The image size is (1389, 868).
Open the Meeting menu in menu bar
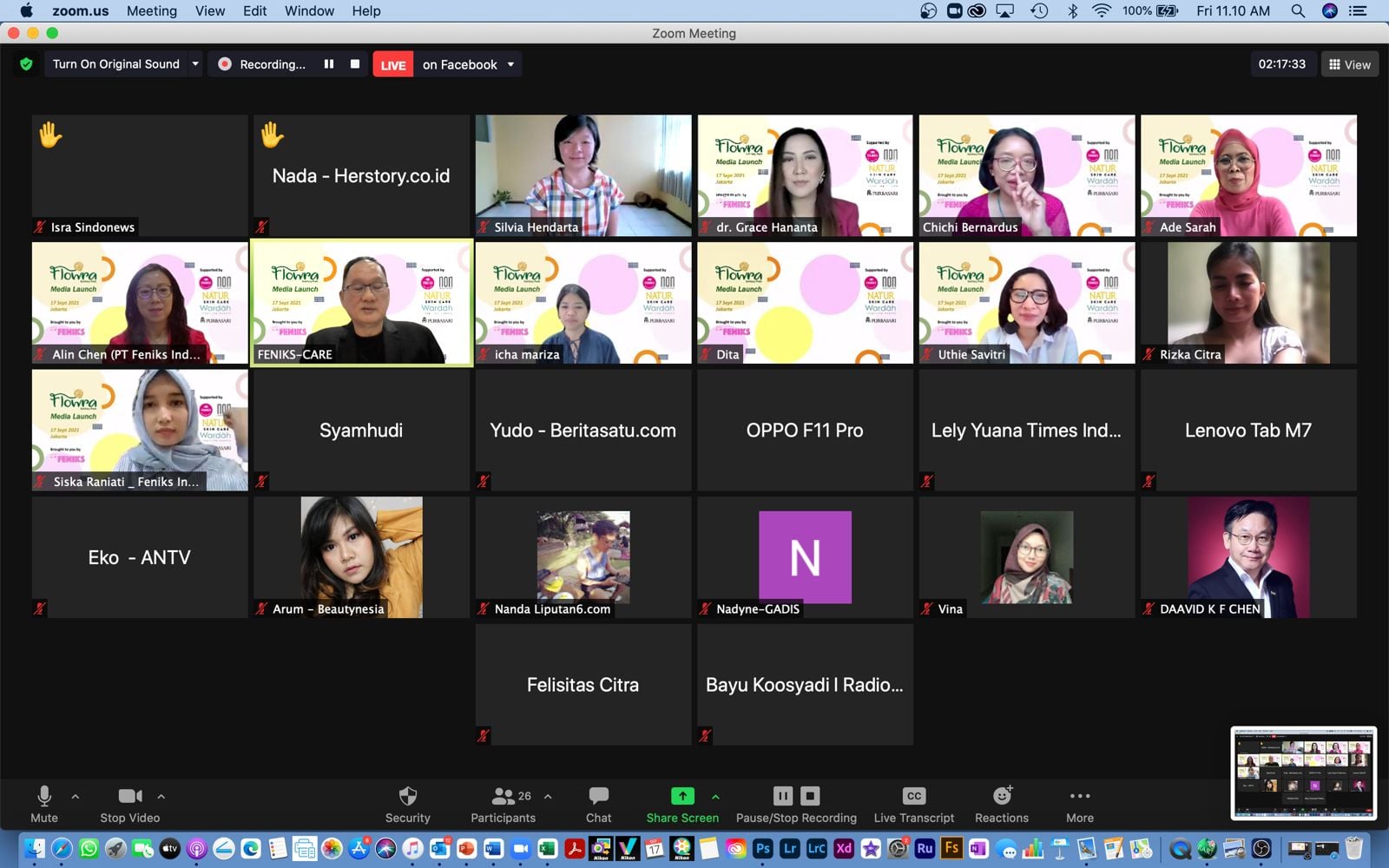point(151,10)
